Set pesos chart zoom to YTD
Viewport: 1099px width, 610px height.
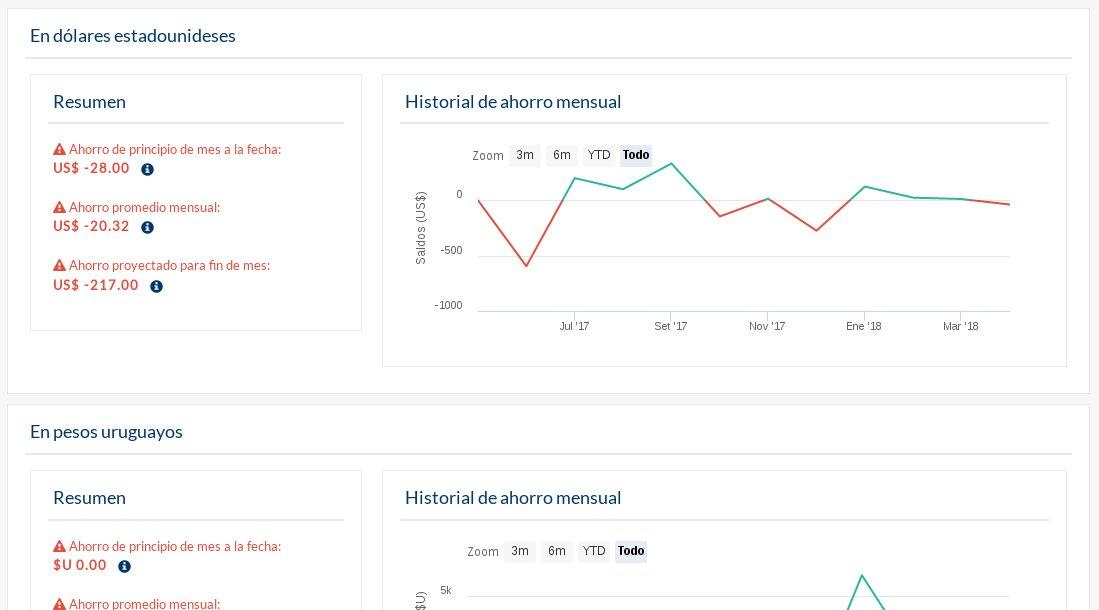pyautogui.click(x=594, y=551)
